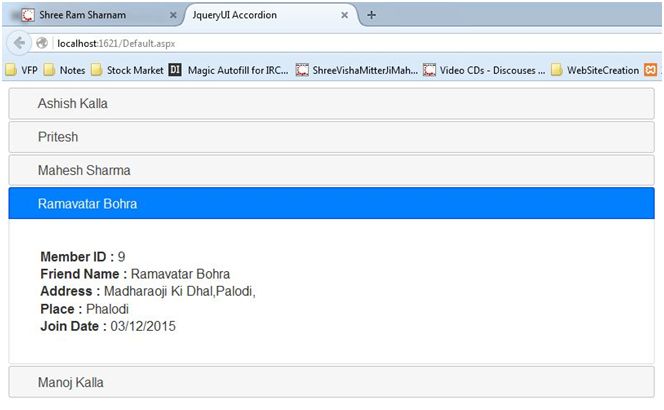Open the Stock Market bookmark folder icon

pyautogui.click(x=97, y=70)
